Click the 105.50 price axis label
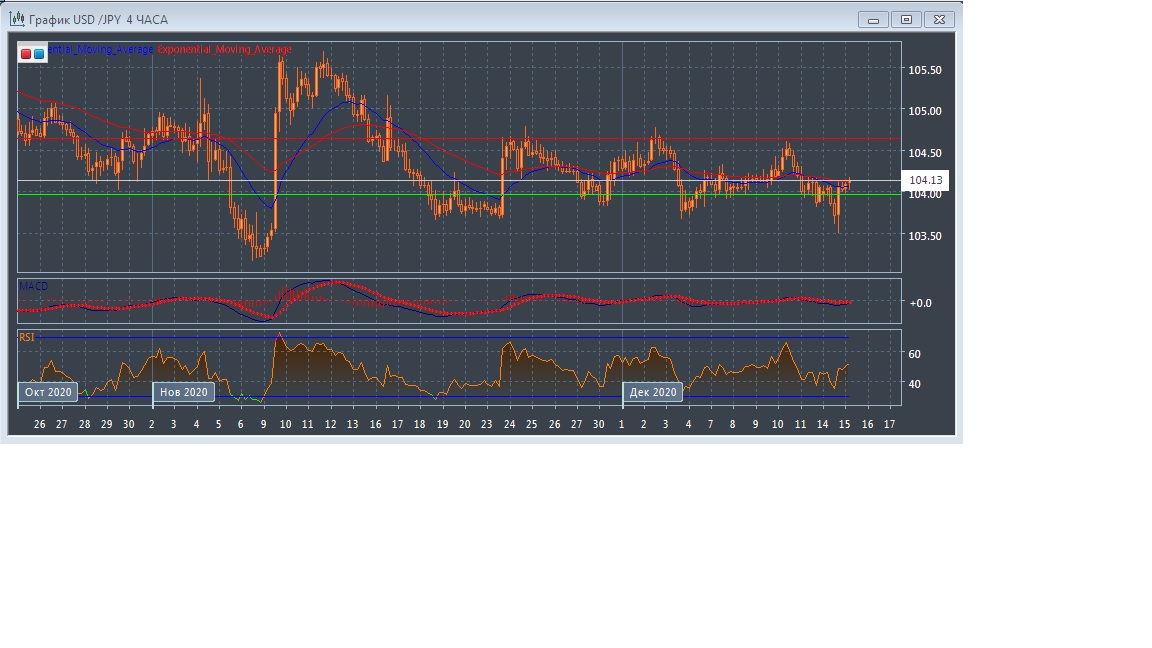 coord(924,70)
